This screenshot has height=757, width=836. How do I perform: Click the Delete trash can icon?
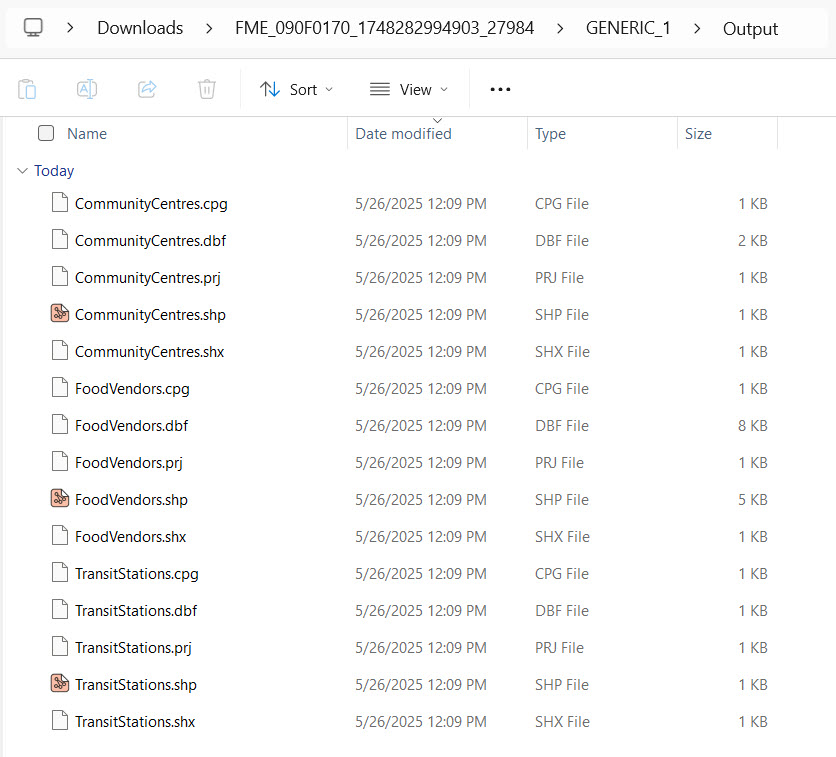(x=207, y=89)
